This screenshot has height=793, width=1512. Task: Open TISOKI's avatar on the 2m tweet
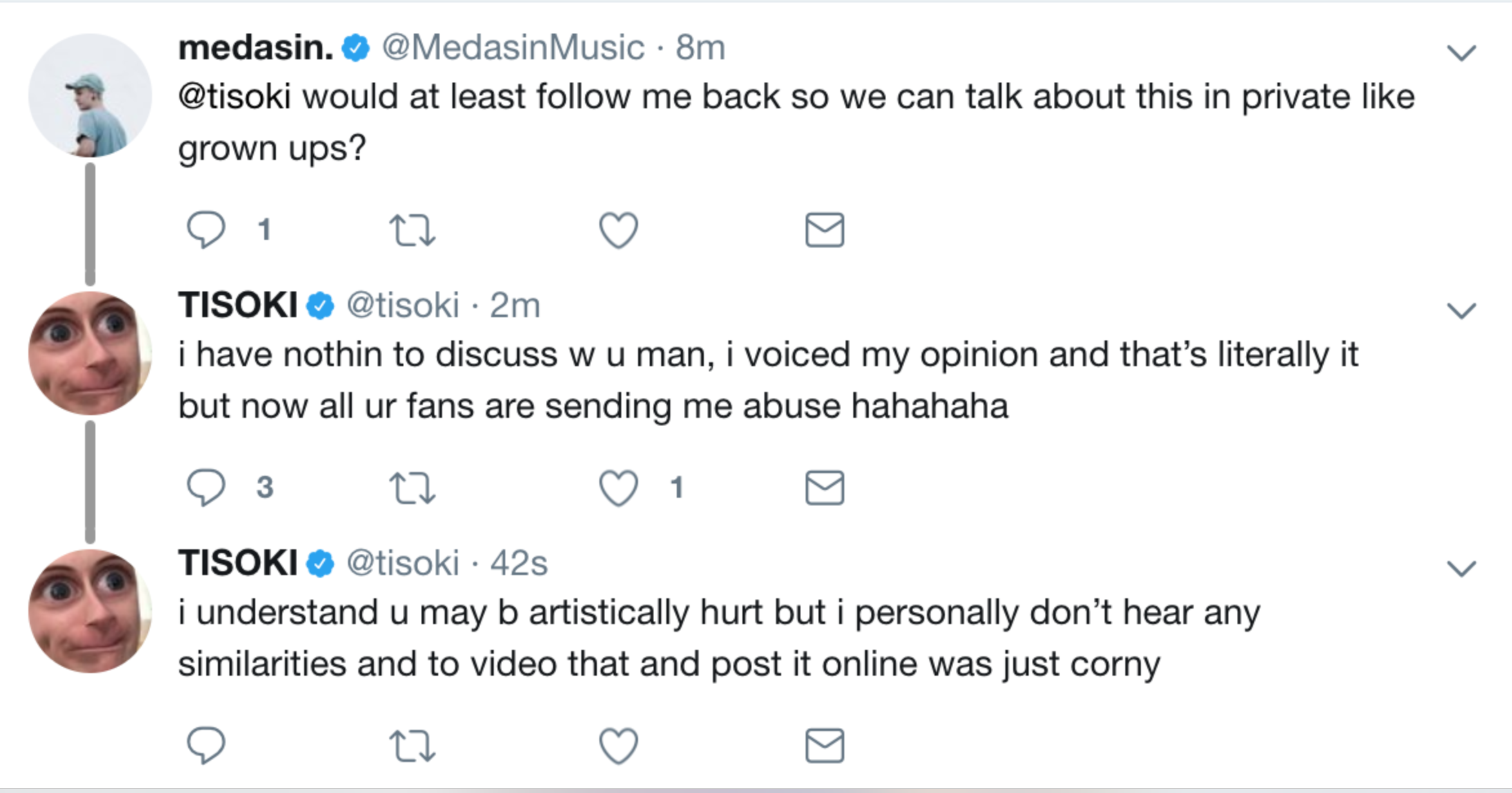point(90,353)
